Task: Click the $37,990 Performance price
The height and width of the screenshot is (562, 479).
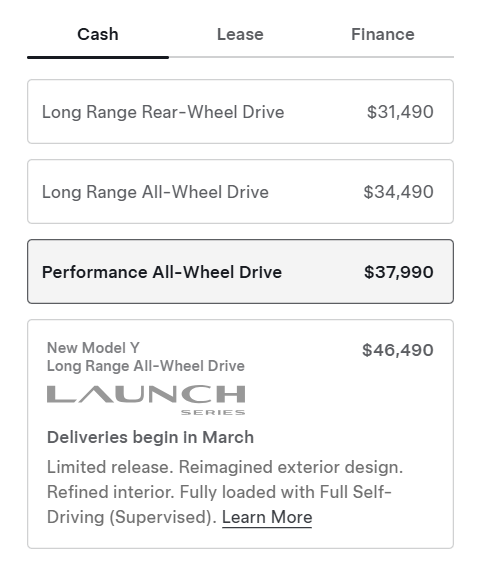Action: pos(399,272)
